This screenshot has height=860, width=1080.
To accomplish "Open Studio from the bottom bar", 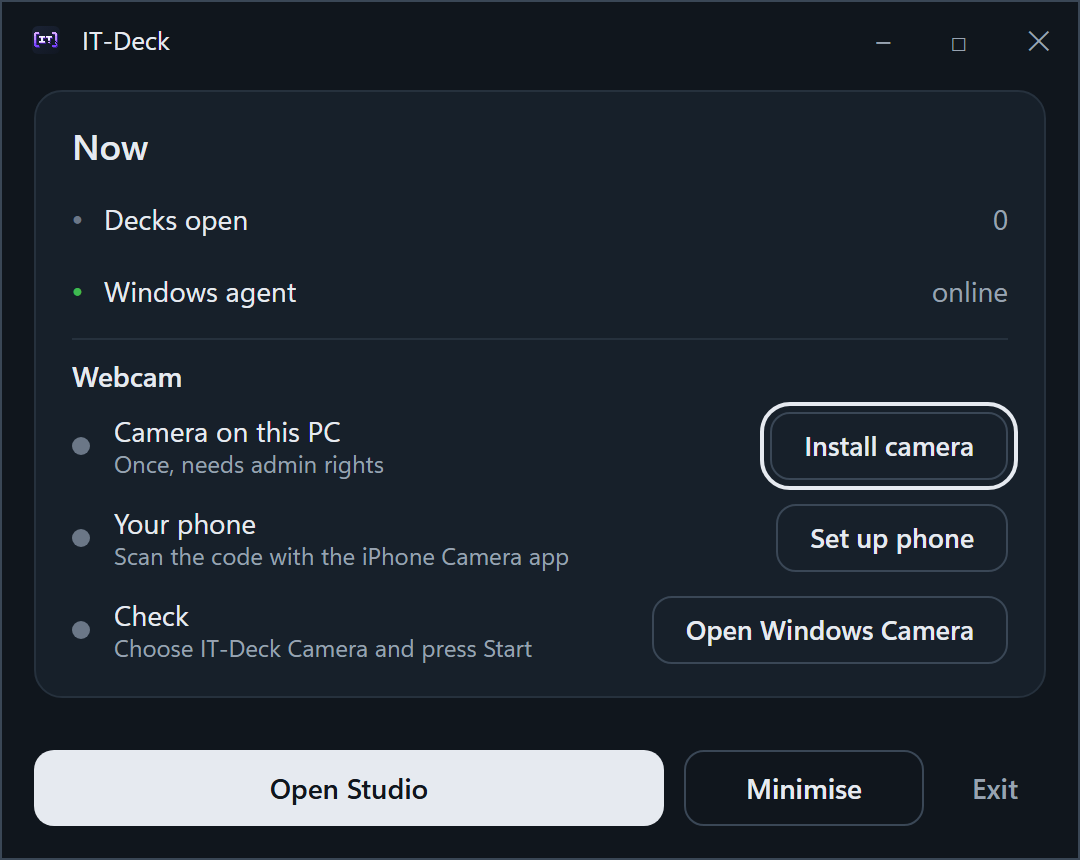I will (349, 788).
